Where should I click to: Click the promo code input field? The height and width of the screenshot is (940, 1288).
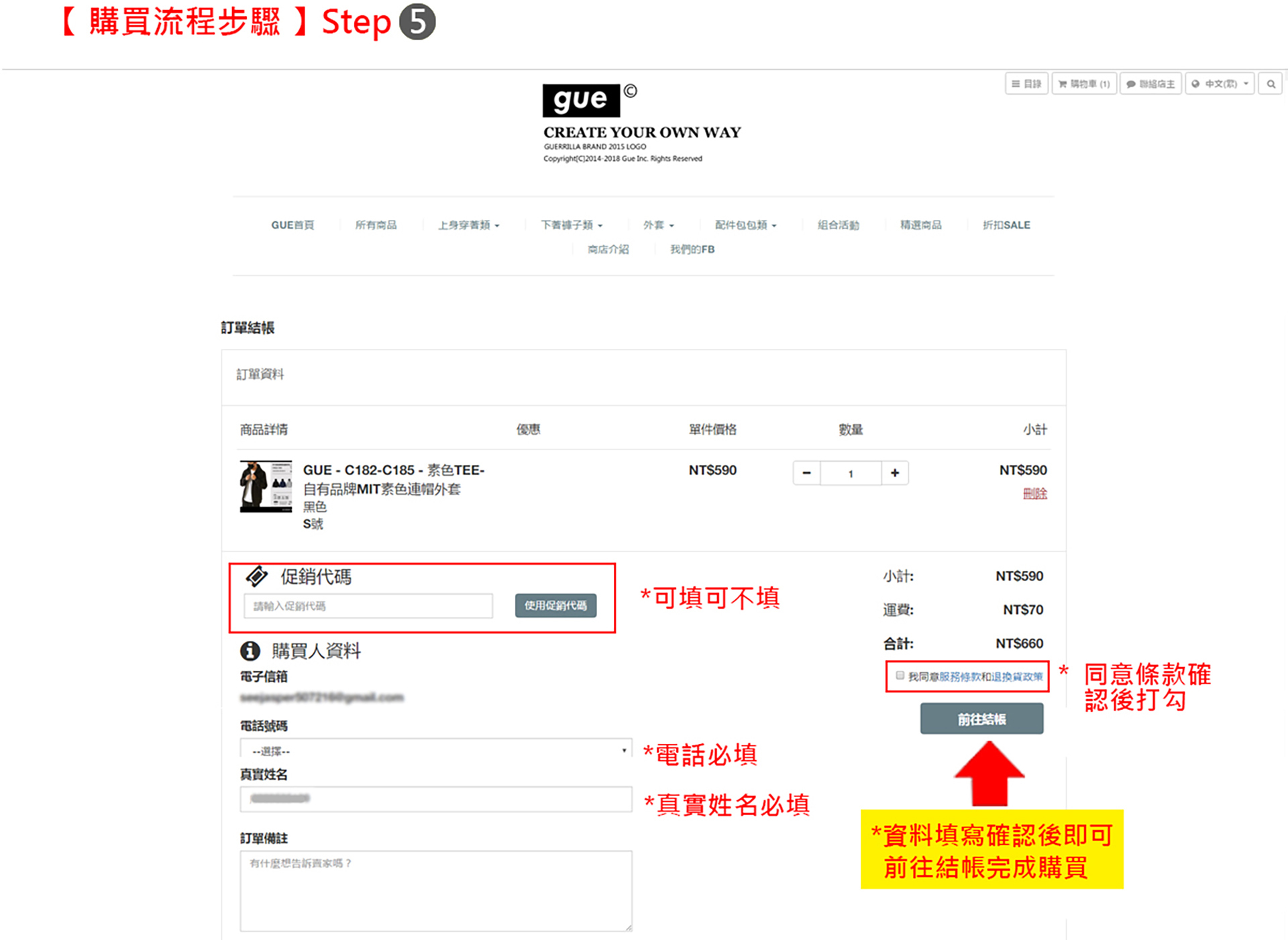368,606
